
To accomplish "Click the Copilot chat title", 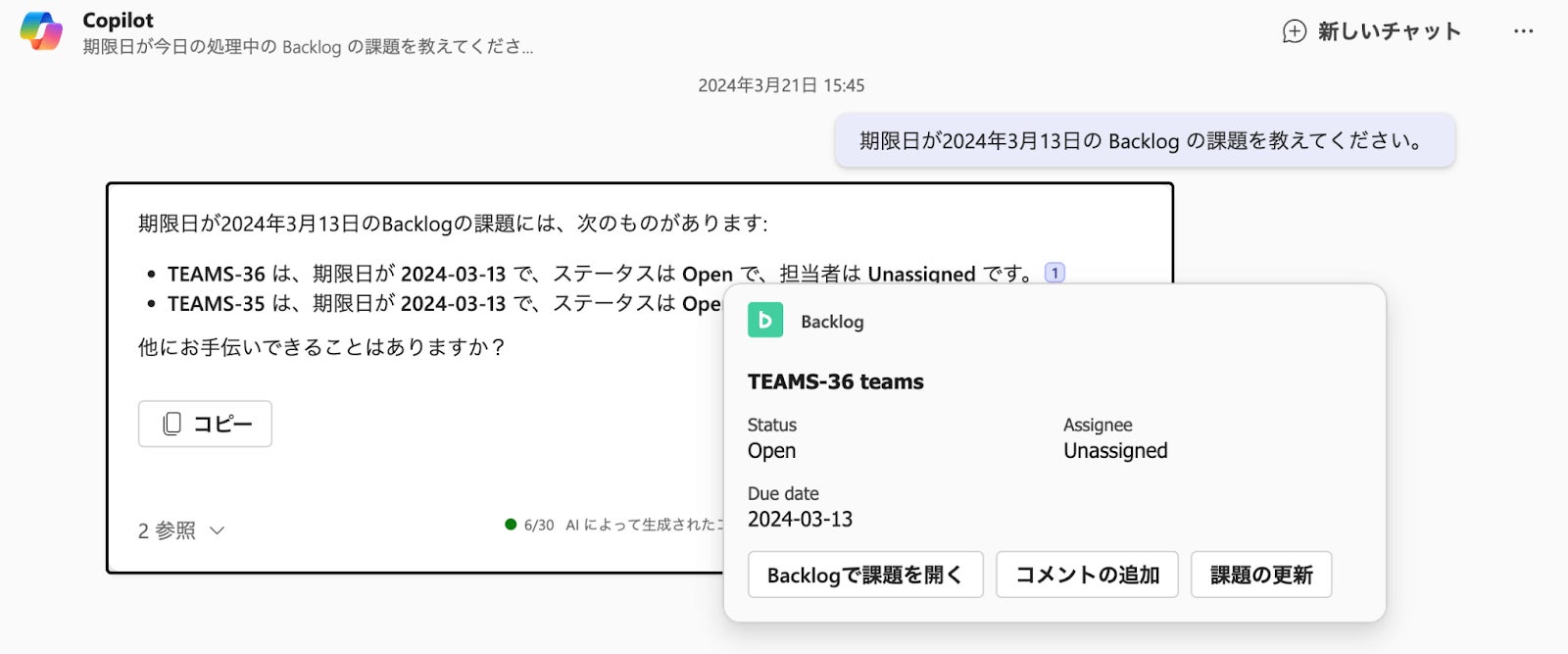I will click(x=118, y=20).
